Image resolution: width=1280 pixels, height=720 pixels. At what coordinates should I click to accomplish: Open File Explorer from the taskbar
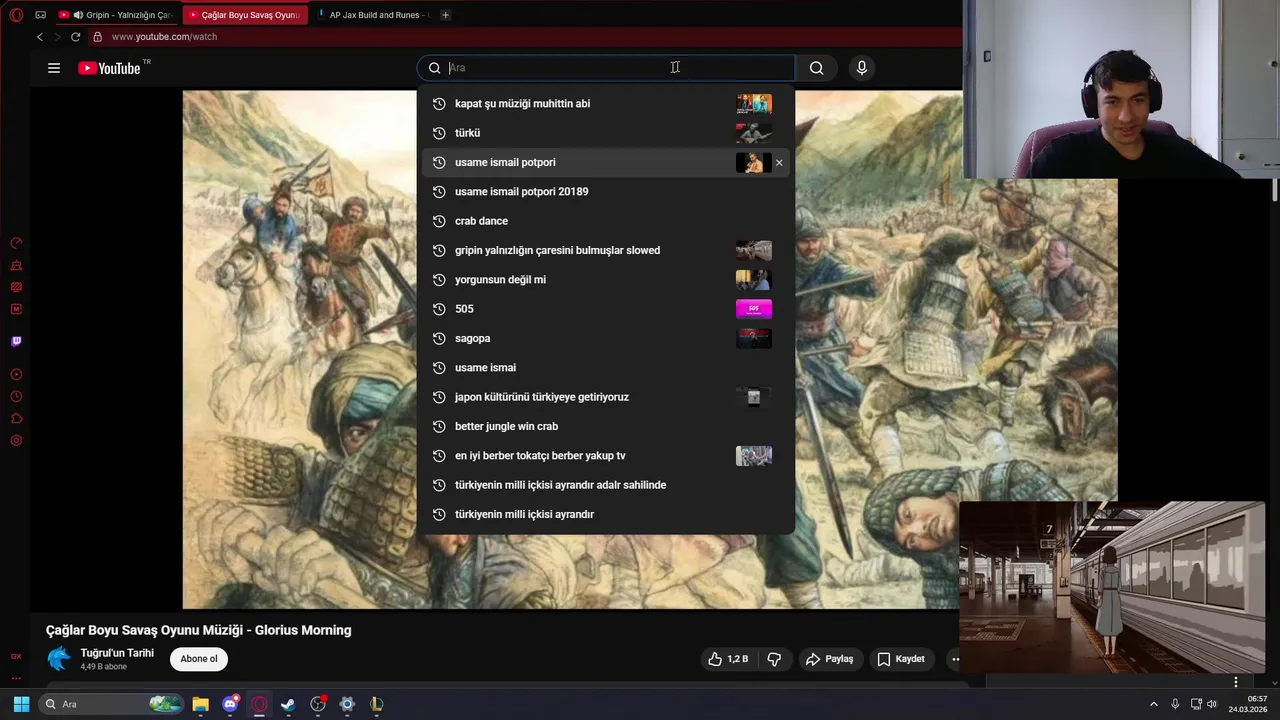(x=200, y=704)
